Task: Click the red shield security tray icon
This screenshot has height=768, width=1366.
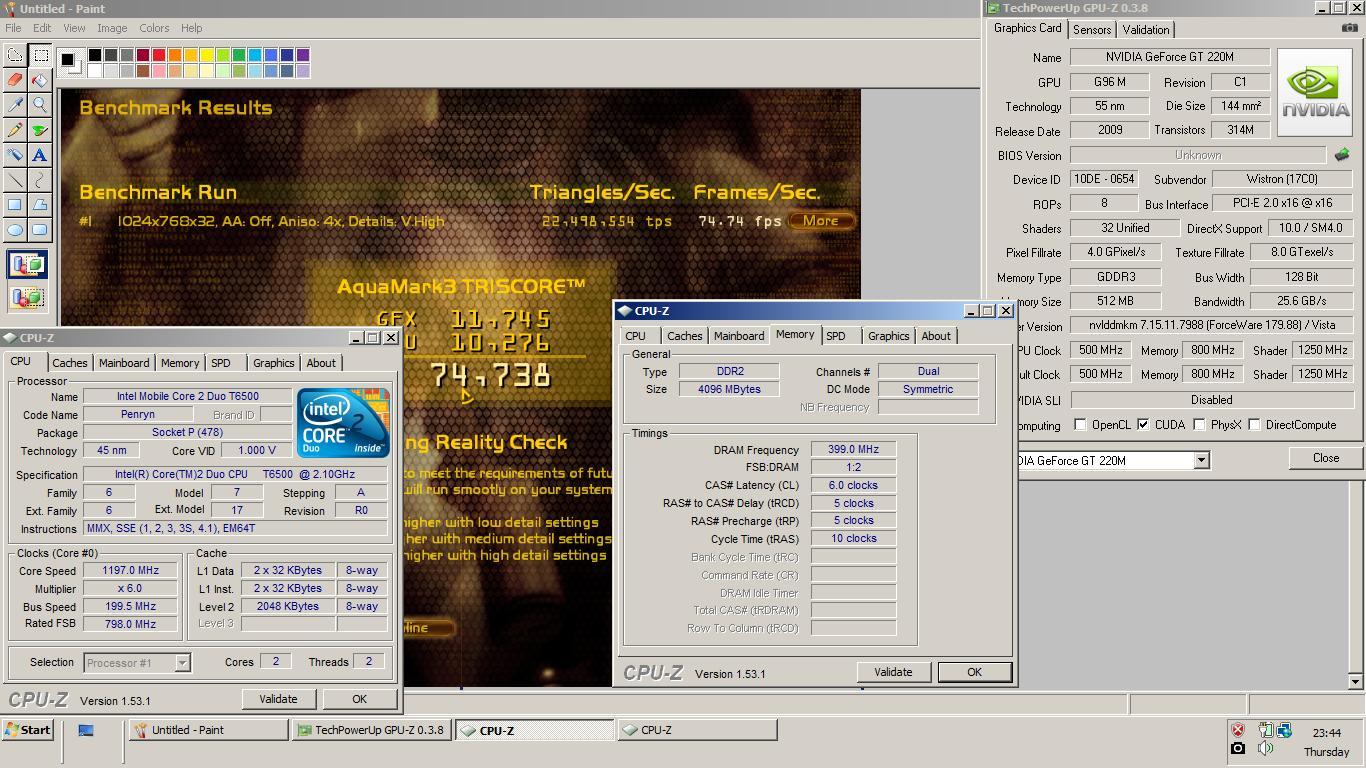Action: click(1238, 730)
